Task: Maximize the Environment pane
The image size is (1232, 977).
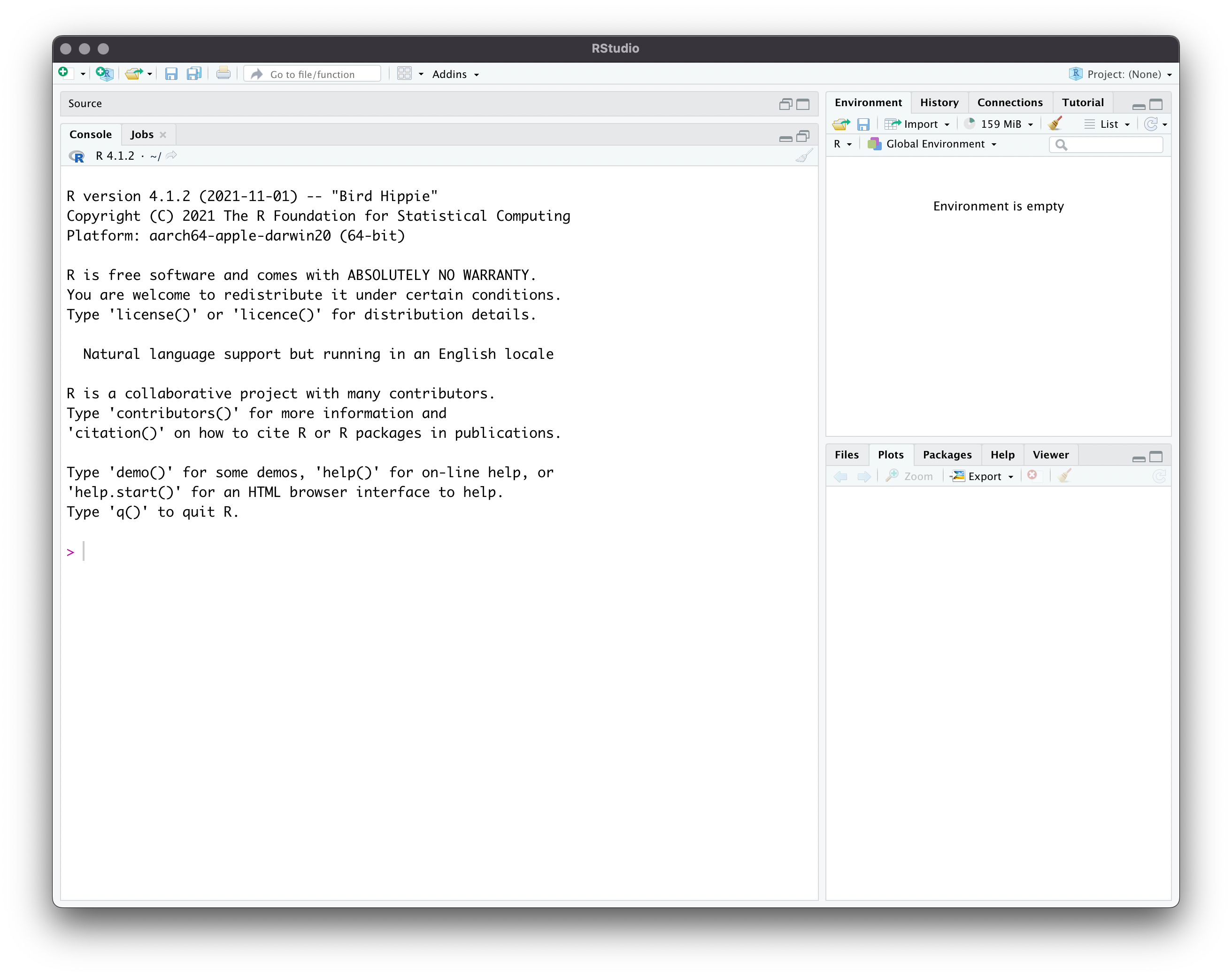Action: 1156,104
